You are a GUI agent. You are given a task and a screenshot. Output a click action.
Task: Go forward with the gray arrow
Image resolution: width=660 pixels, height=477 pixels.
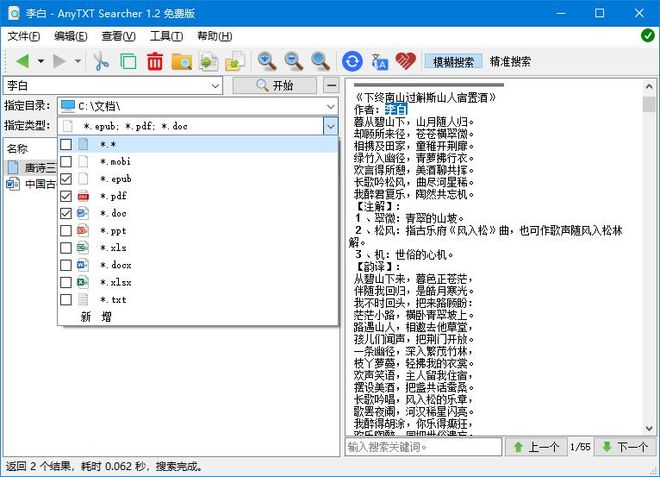pyautogui.click(x=59, y=61)
